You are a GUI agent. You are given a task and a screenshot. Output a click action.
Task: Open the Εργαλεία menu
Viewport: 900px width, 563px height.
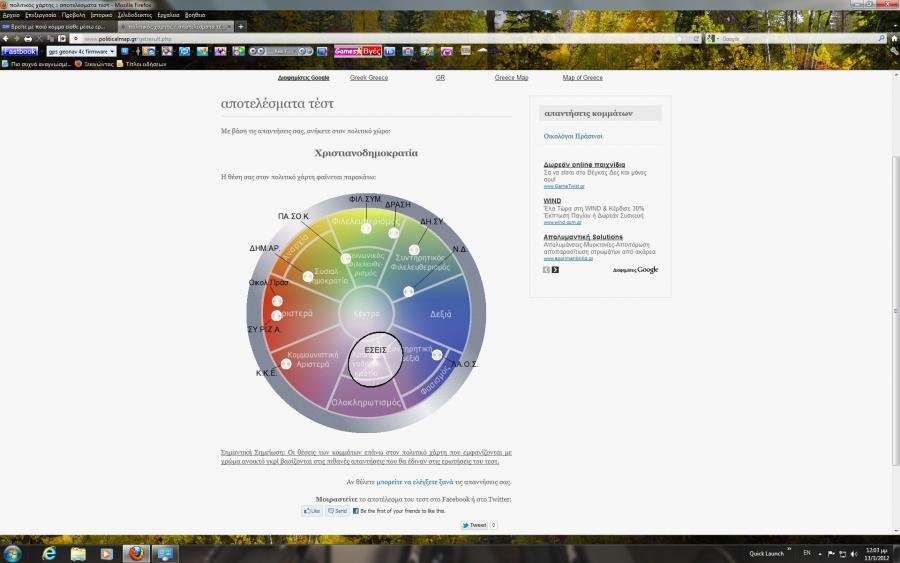coord(168,15)
